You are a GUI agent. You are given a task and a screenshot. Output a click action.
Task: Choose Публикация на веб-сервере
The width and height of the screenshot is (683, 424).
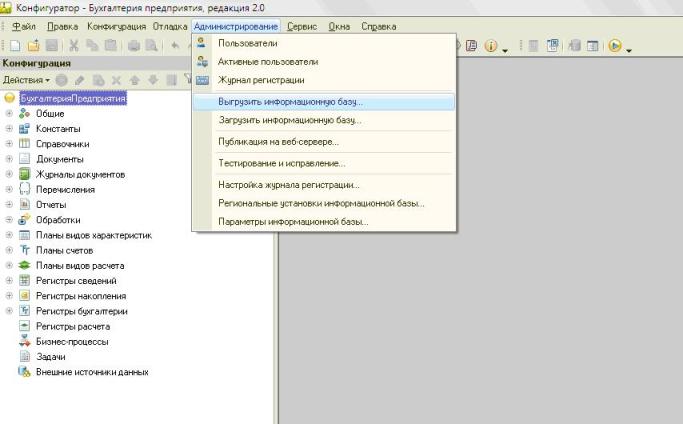point(324,142)
